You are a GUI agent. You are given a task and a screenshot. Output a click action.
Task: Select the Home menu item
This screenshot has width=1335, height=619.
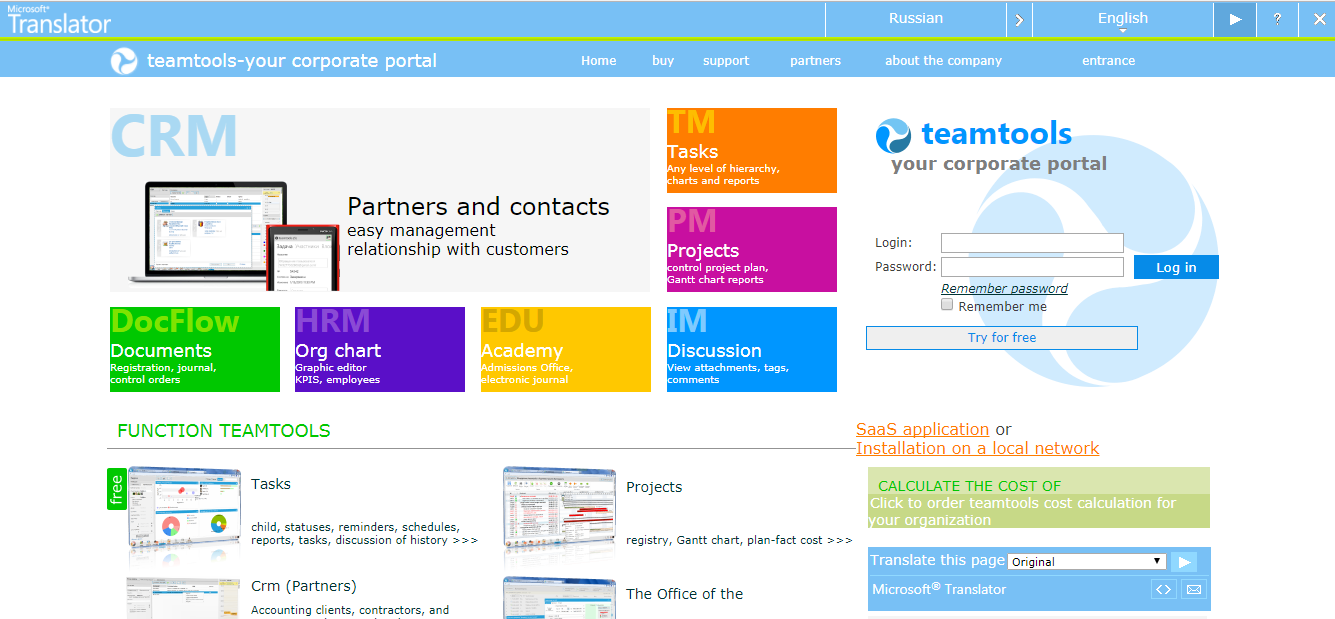click(x=598, y=60)
